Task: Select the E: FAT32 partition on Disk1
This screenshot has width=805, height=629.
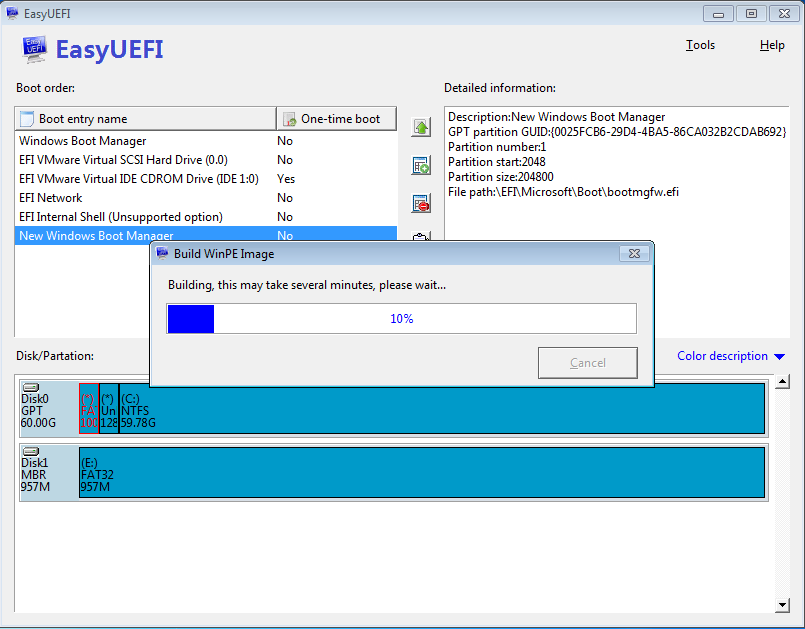Action: (422, 472)
